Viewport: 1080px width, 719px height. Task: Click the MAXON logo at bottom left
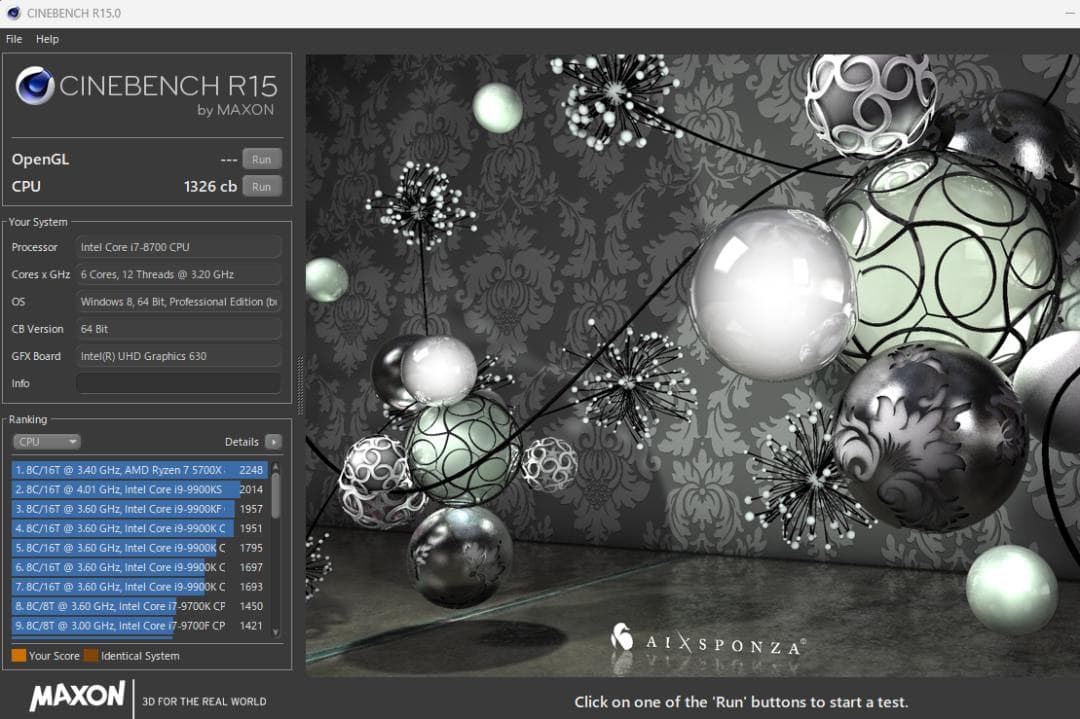[77, 696]
